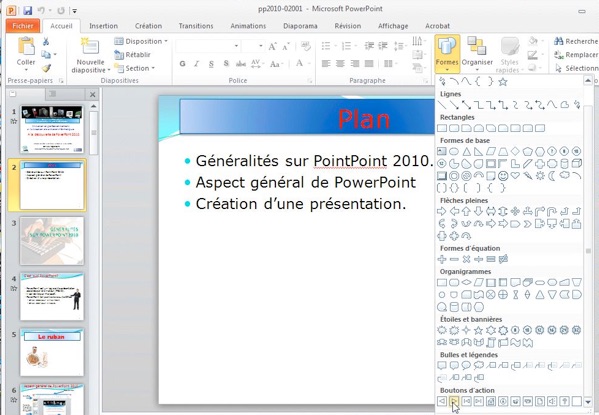
Task: Select the multiplication sign equation shape
Action: point(466,259)
